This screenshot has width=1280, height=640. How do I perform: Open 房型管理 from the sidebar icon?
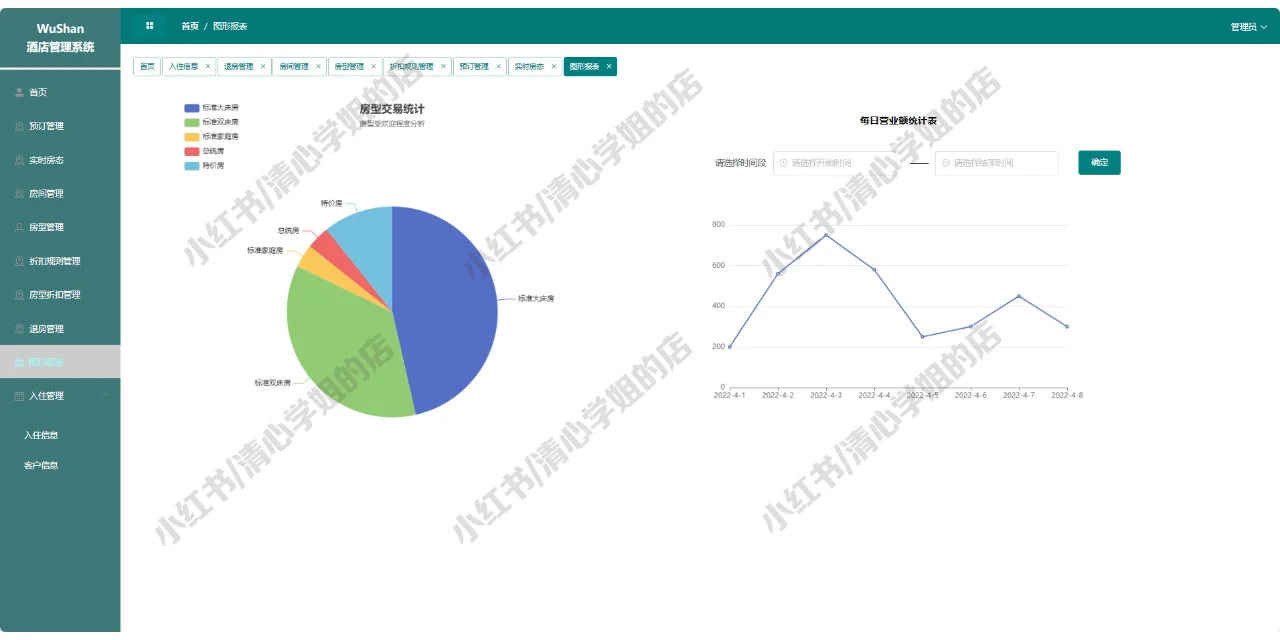click(x=21, y=227)
